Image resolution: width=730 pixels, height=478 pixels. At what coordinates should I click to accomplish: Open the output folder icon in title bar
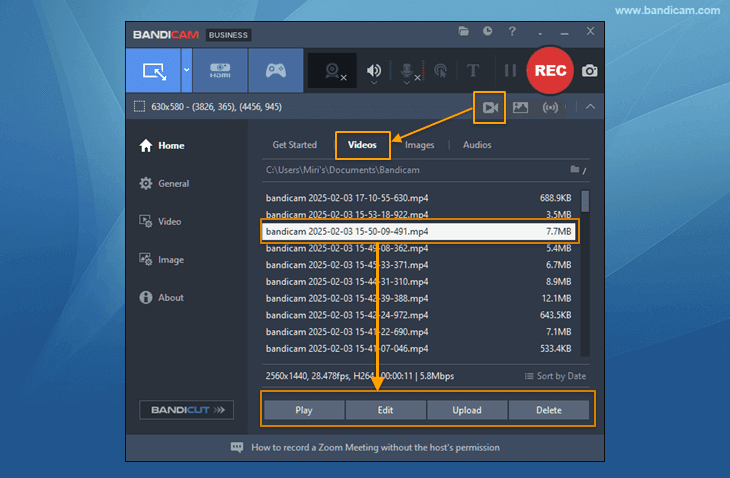tap(463, 31)
